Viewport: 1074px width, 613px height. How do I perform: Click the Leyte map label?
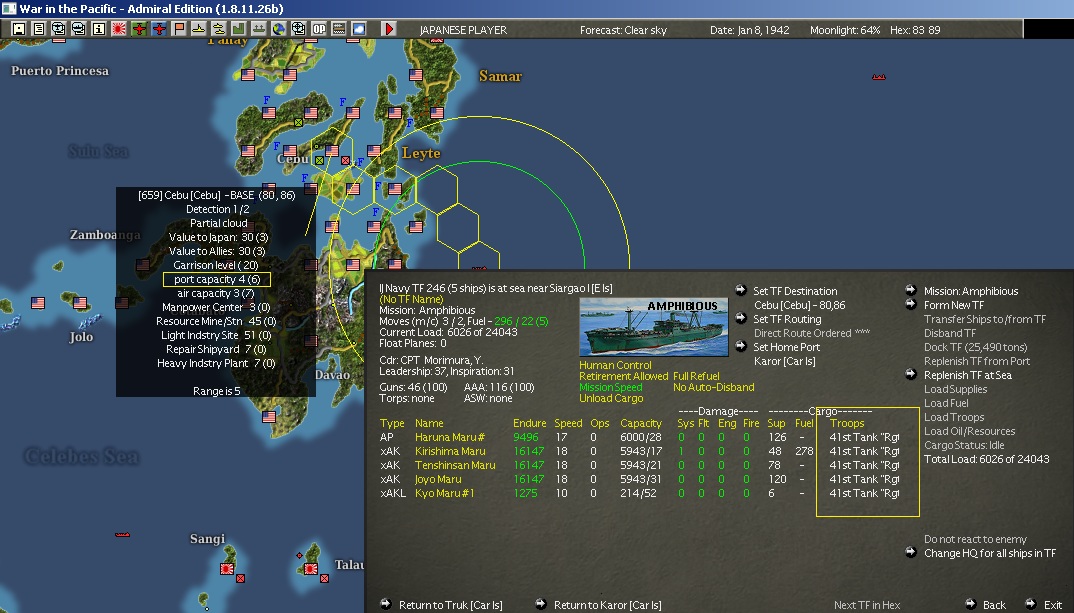click(x=421, y=153)
